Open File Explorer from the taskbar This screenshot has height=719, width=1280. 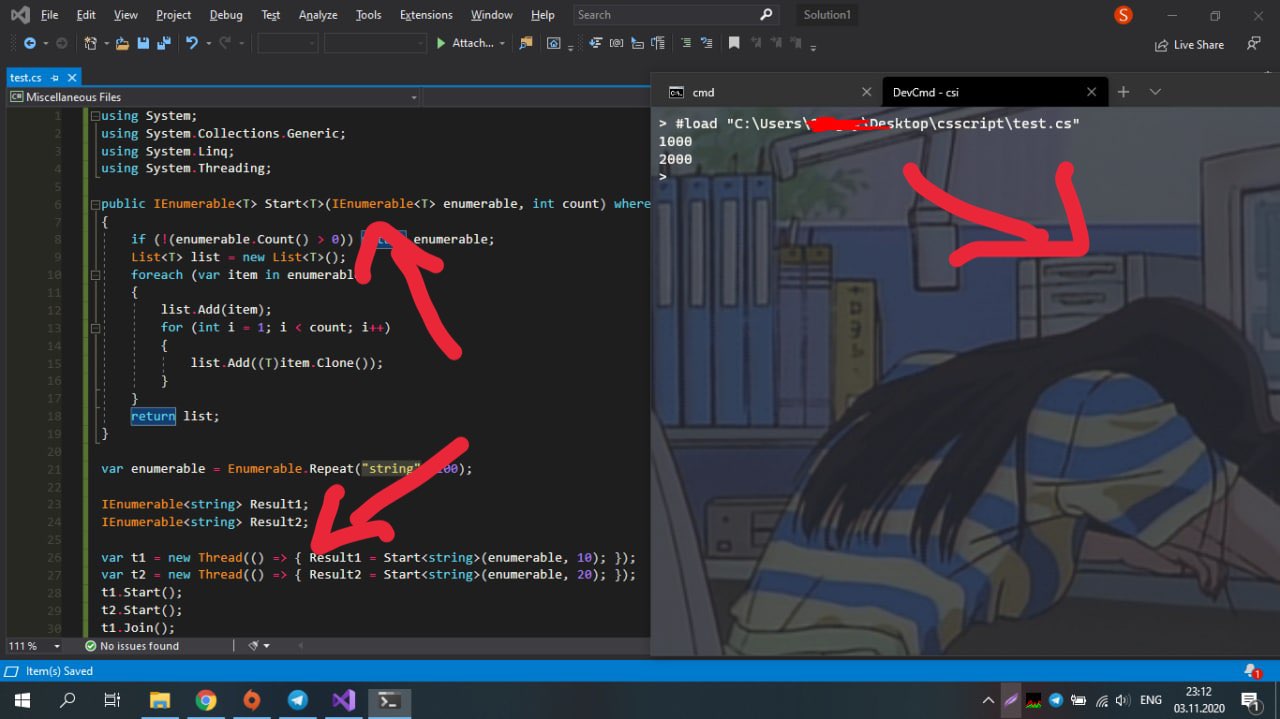pos(160,700)
